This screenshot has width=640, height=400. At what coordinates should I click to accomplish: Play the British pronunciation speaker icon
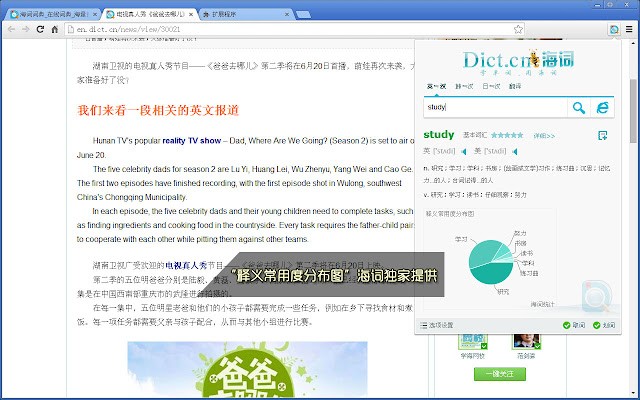(464, 152)
